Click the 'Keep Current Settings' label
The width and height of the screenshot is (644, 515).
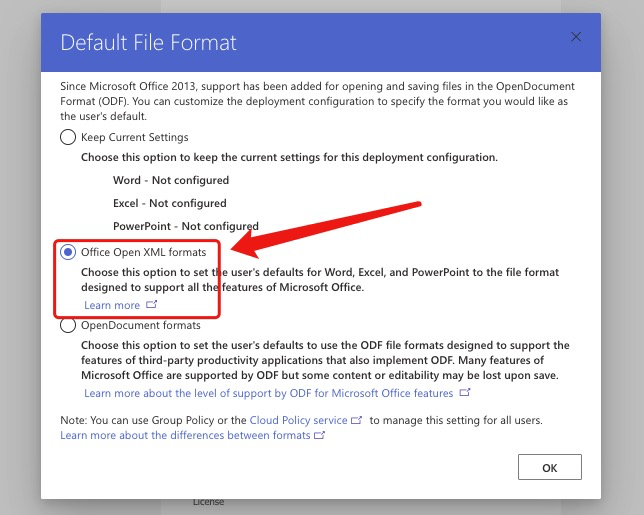[135, 137]
